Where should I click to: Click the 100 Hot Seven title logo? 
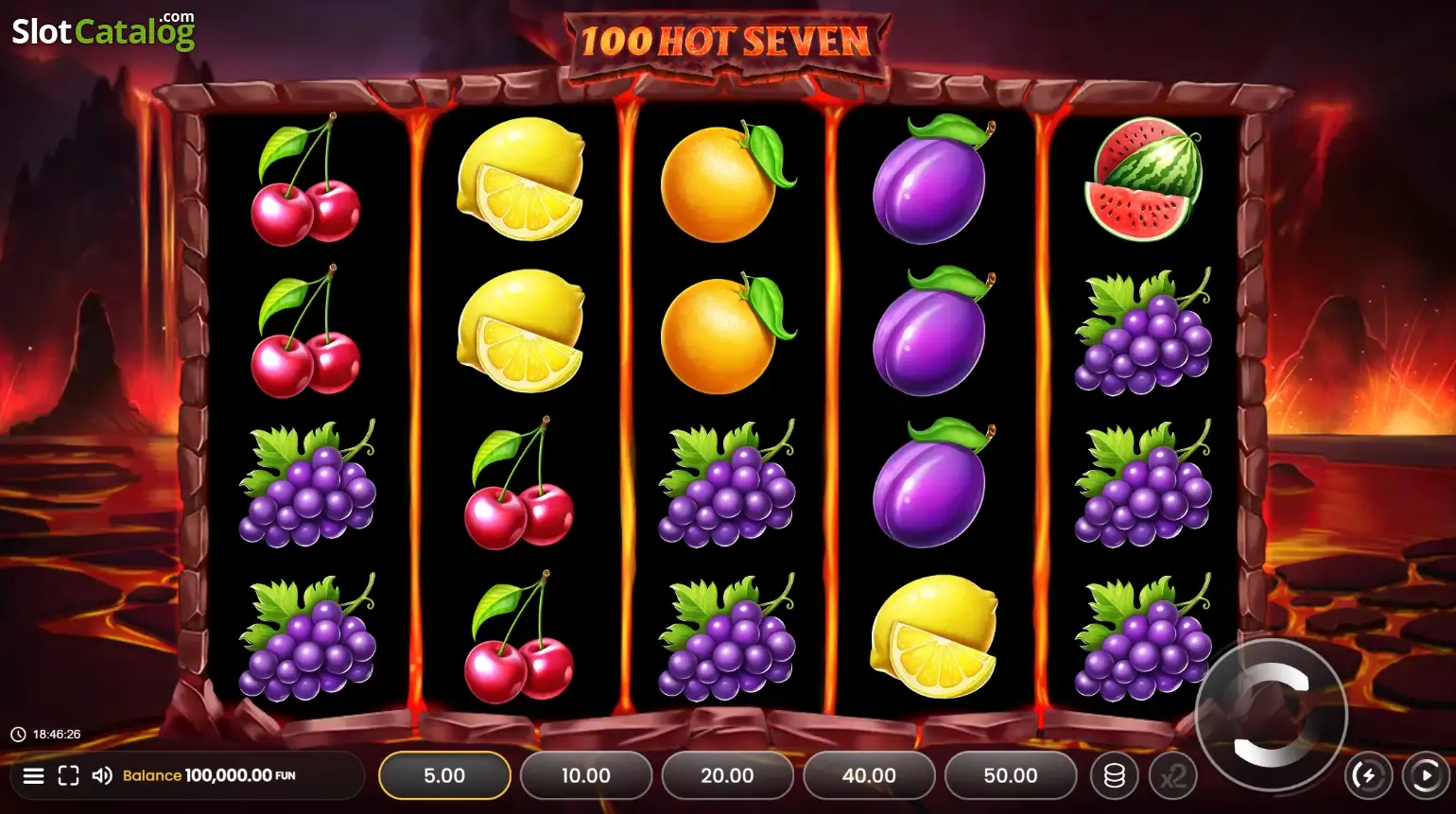coord(725,42)
